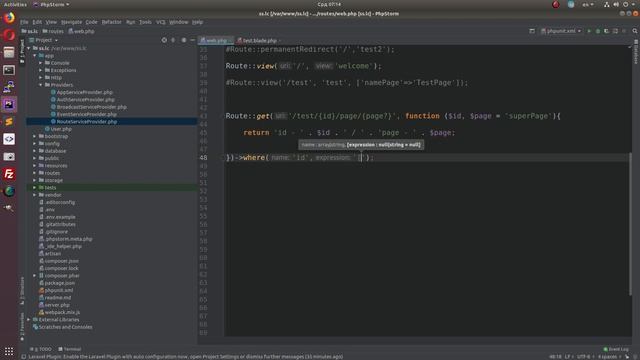
Task: Expand the bootstrap folder
Action: click(x=35, y=136)
